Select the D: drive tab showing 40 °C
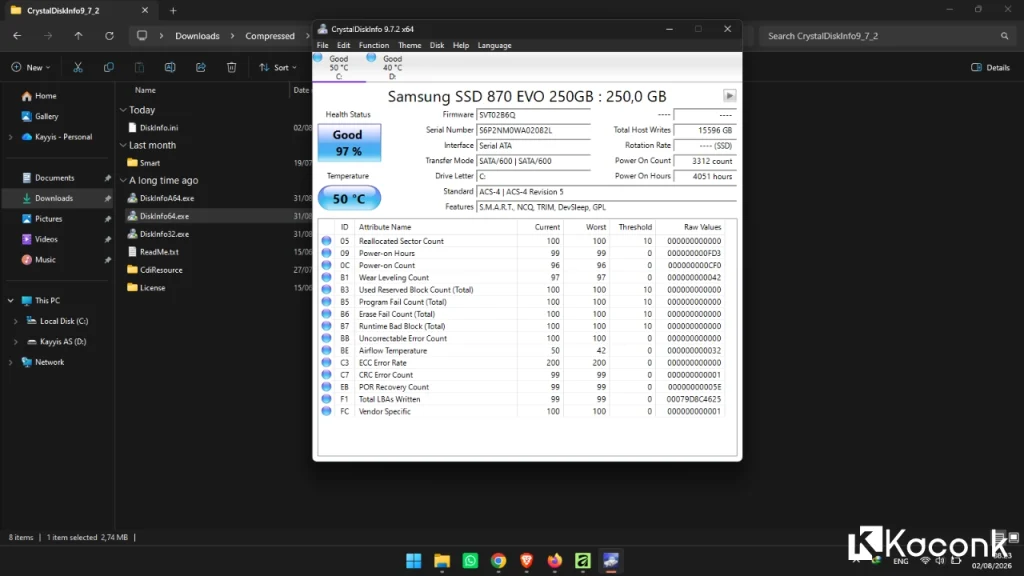Screen dimensions: 1024x576 pos(392,67)
